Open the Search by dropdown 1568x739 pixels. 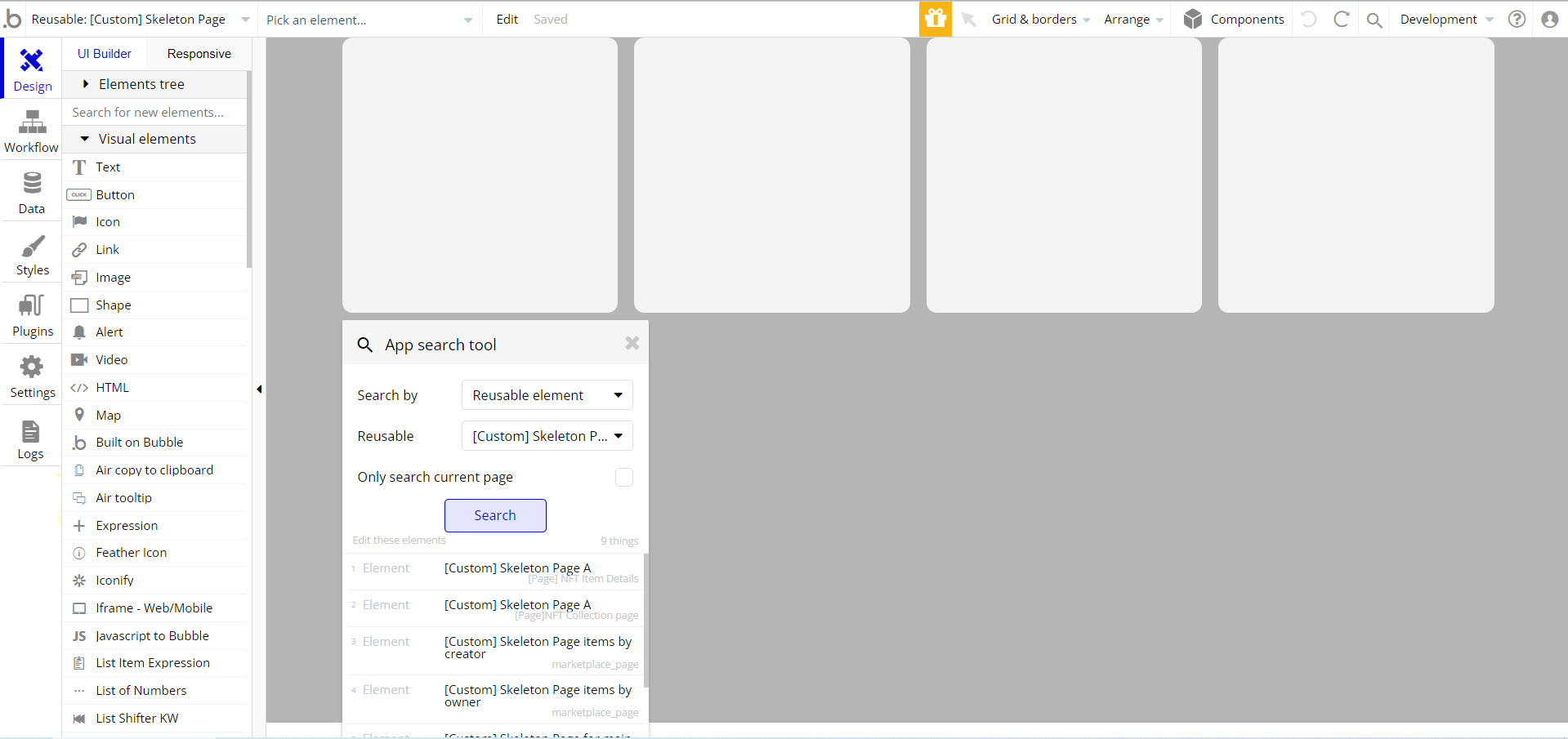pyautogui.click(x=547, y=395)
